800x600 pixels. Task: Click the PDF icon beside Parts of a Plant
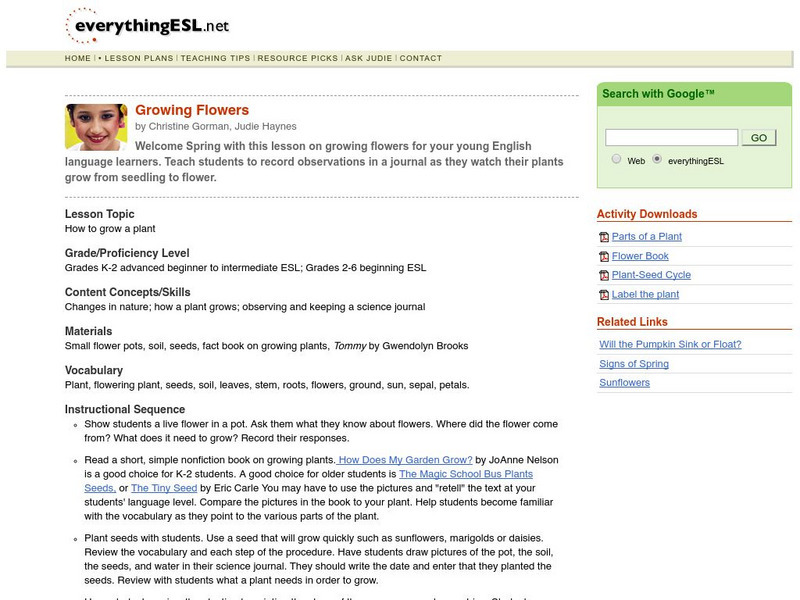pyautogui.click(x=604, y=237)
